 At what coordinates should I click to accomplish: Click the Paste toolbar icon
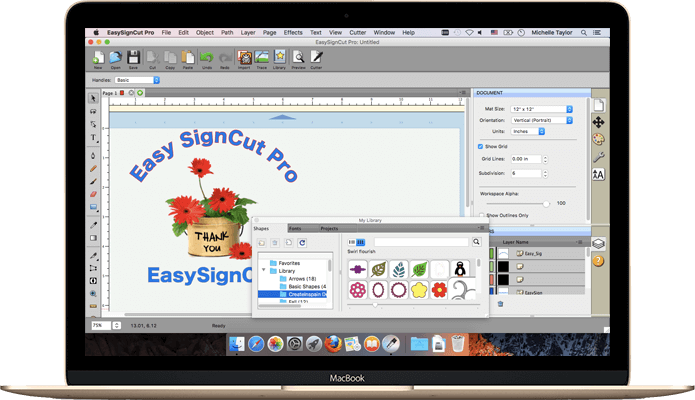coord(188,58)
